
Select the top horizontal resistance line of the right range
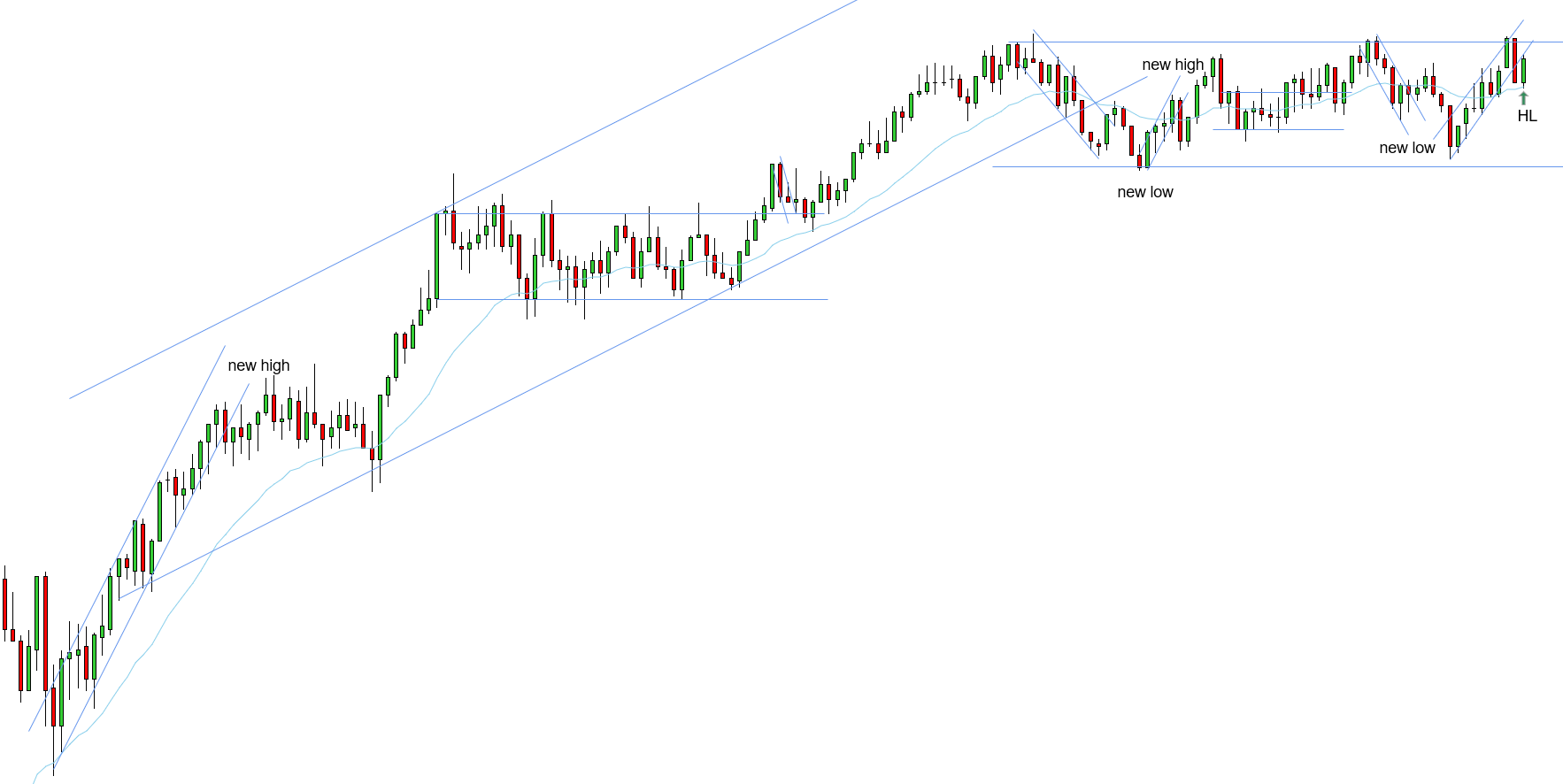[x=1151, y=42]
